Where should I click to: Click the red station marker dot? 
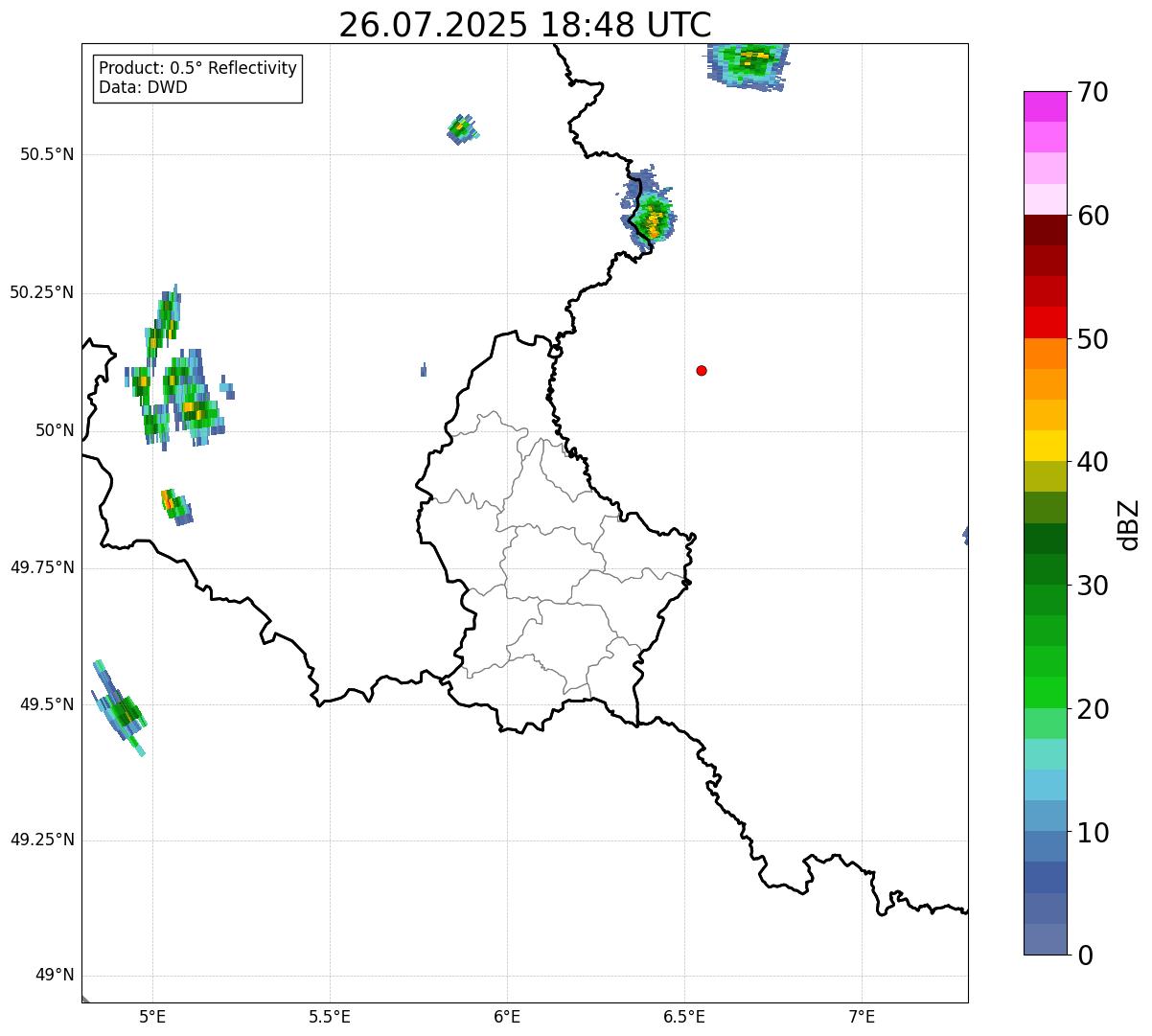click(702, 371)
